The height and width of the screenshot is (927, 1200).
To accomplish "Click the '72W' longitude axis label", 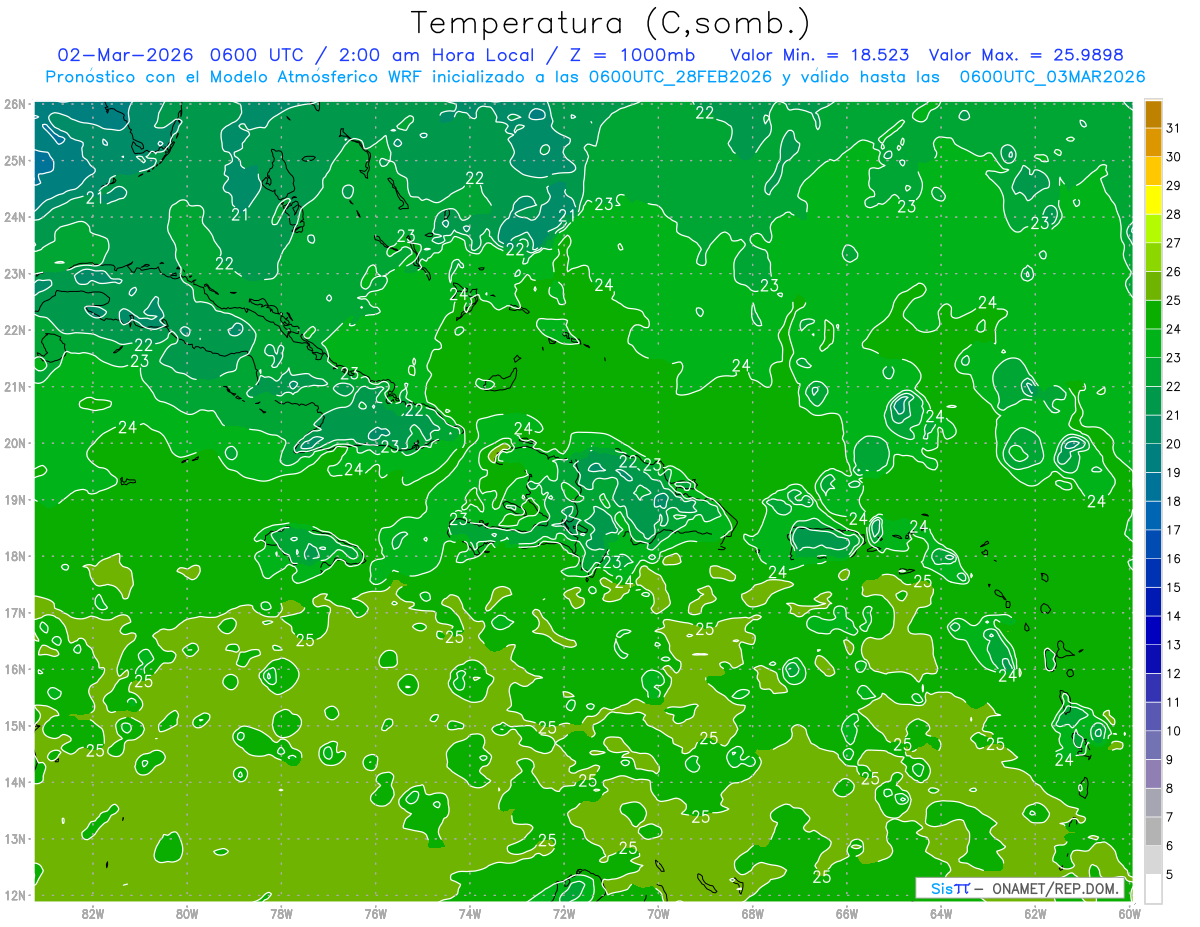I will tap(564, 913).
